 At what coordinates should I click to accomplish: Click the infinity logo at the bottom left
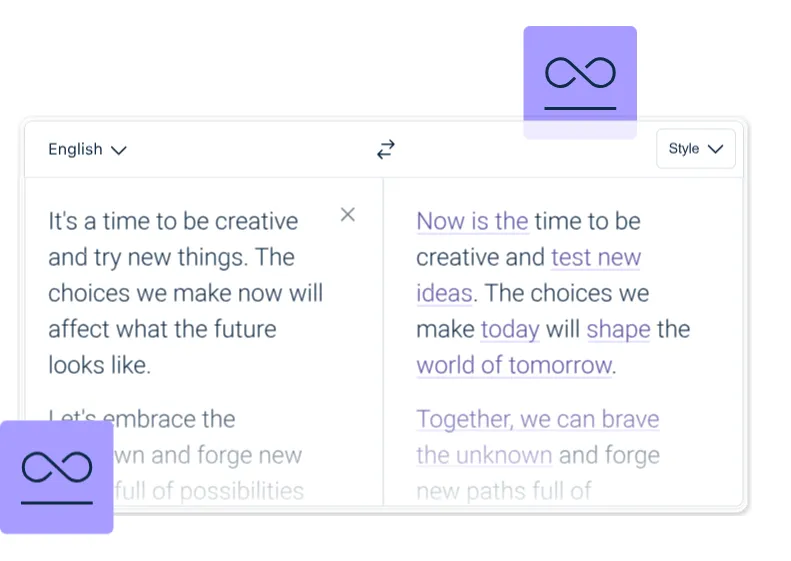pos(57,476)
